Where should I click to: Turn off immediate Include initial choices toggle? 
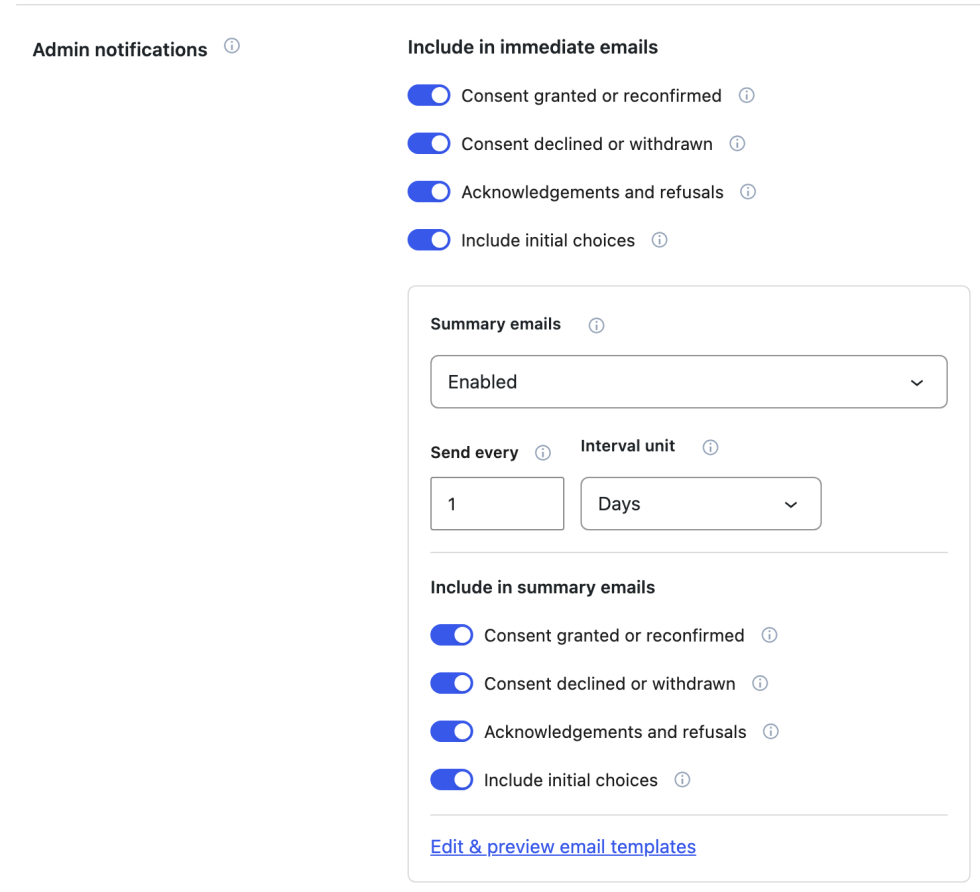click(429, 240)
